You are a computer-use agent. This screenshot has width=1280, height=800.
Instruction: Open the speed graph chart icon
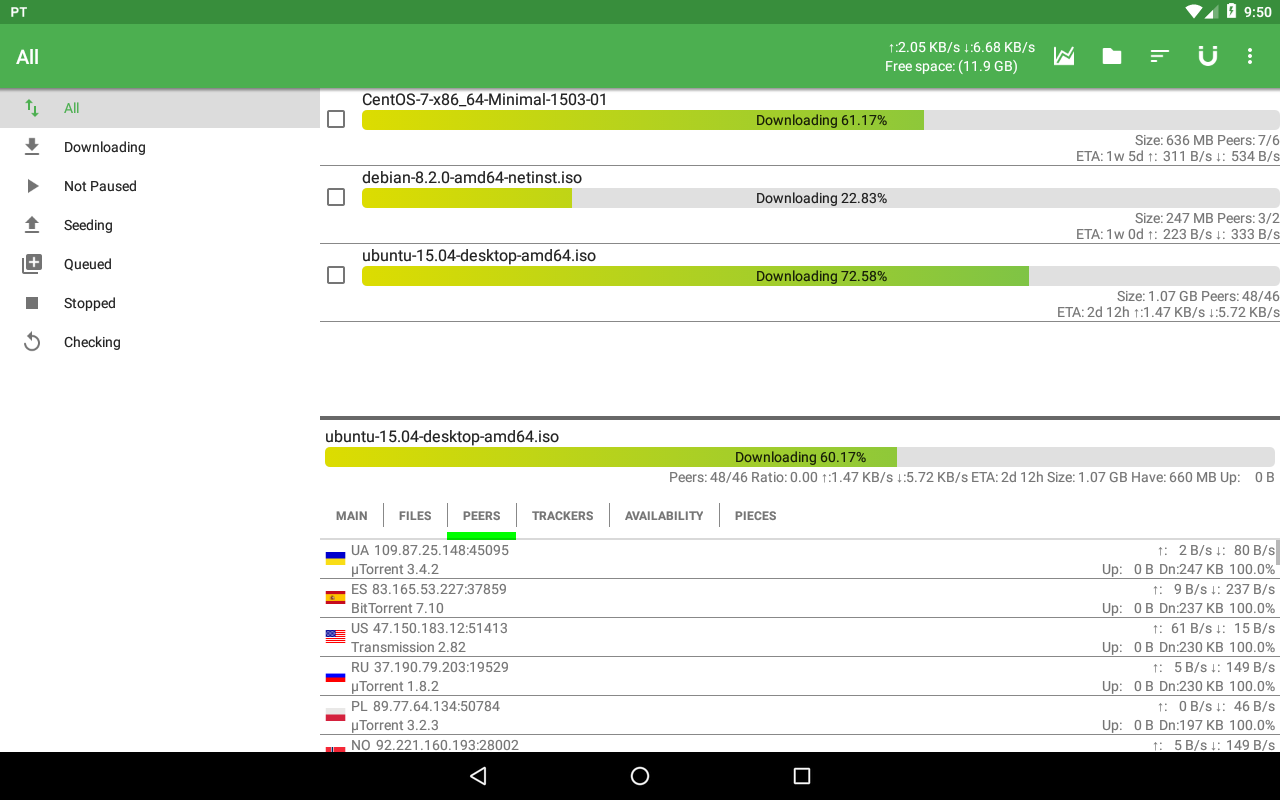click(1064, 56)
